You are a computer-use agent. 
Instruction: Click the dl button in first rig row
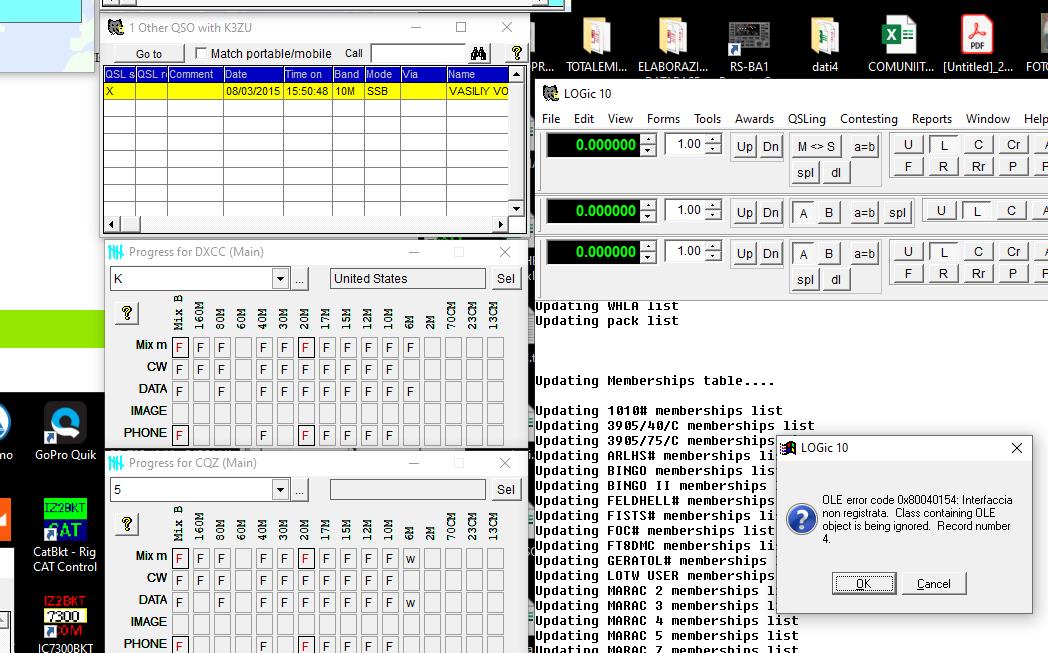point(835,172)
